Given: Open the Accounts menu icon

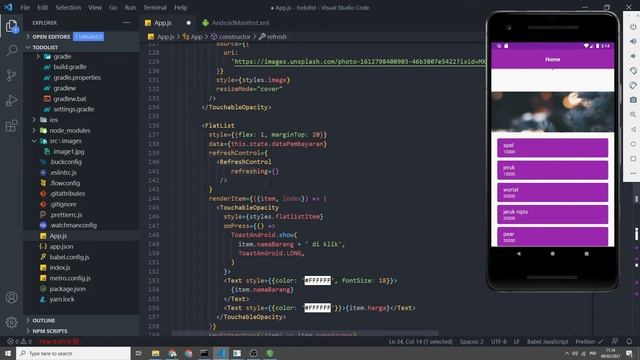Looking at the screenshot, I should tap(11, 298).
